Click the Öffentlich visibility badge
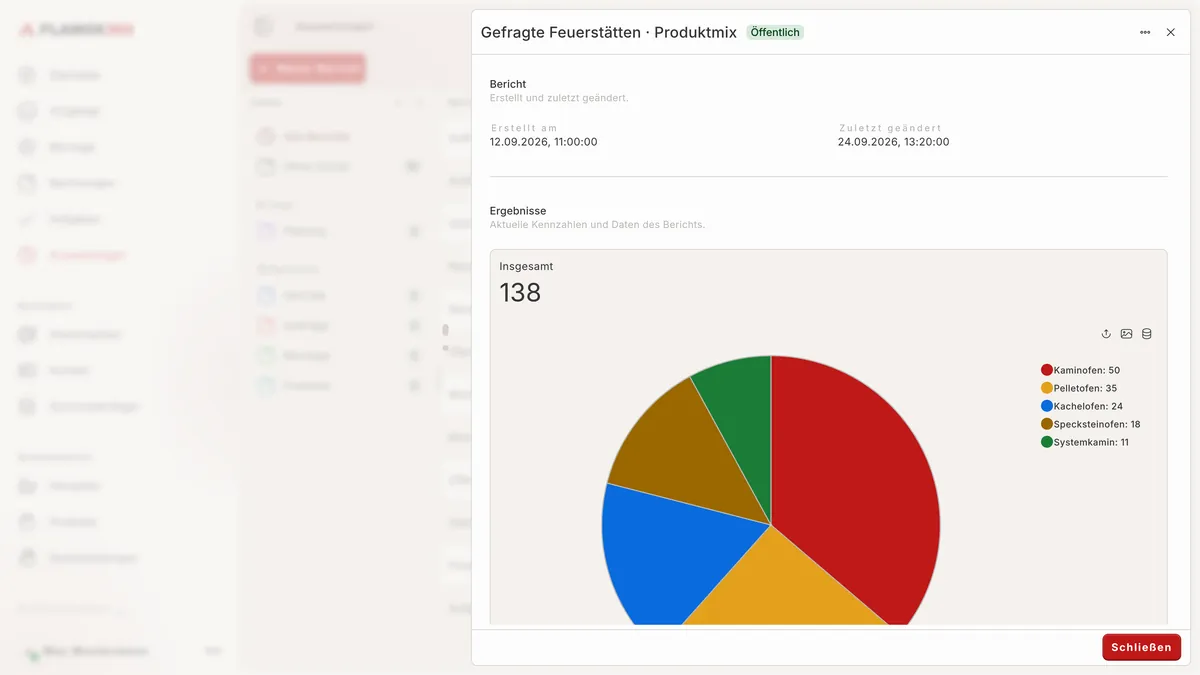 tap(775, 32)
